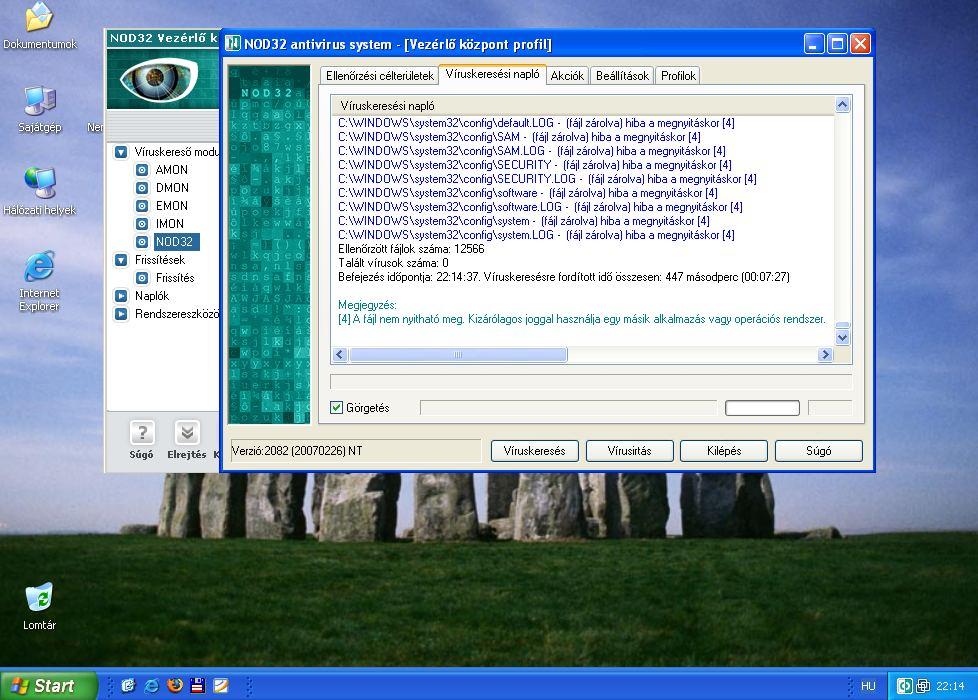978x700 pixels.
Task: Click the AMON module icon in the tree
Action: coord(142,170)
